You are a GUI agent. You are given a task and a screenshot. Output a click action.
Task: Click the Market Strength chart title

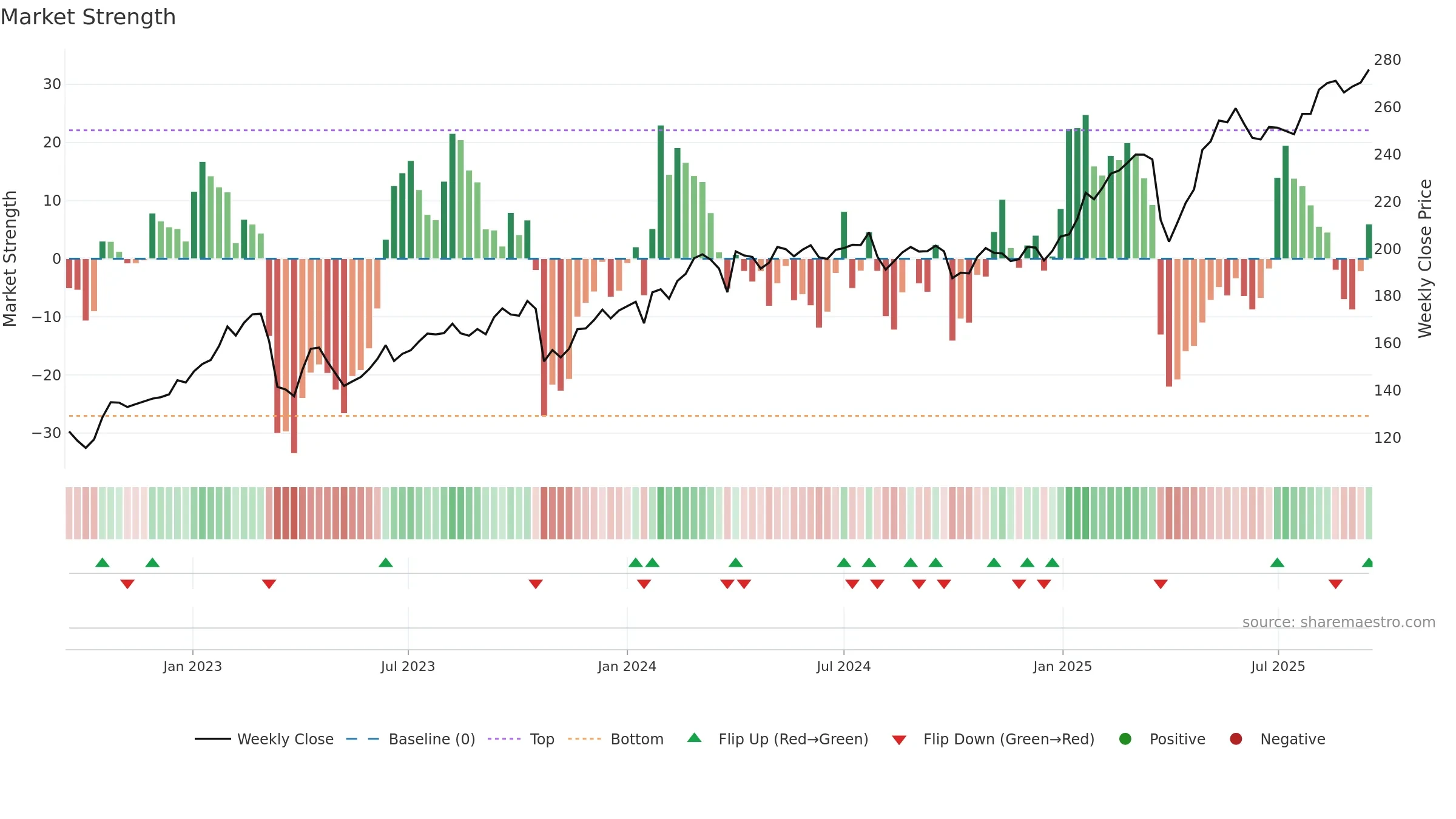[x=88, y=17]
